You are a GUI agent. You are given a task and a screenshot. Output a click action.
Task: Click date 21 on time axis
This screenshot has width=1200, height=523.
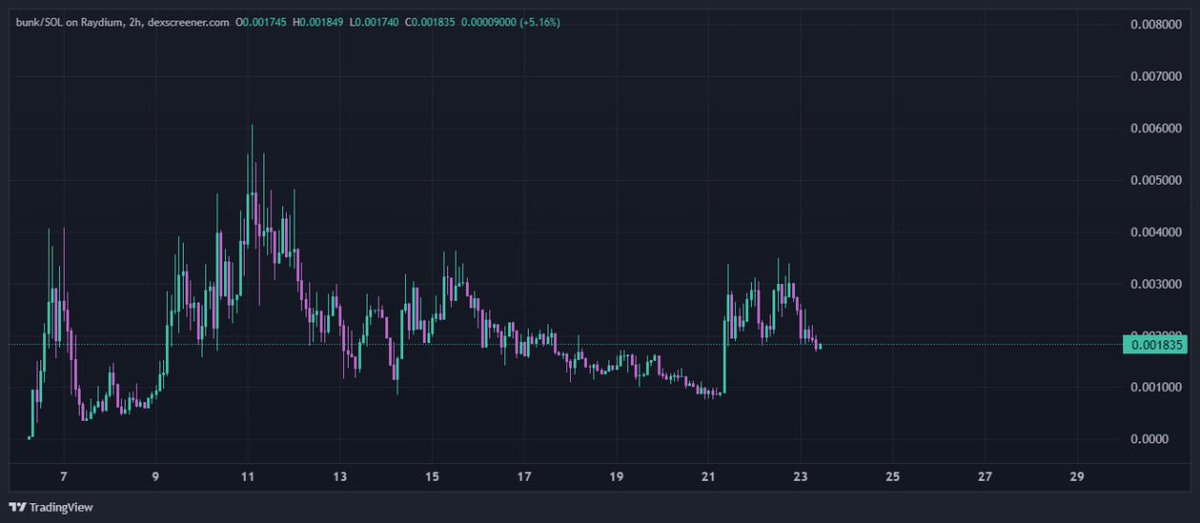[708, 476]
